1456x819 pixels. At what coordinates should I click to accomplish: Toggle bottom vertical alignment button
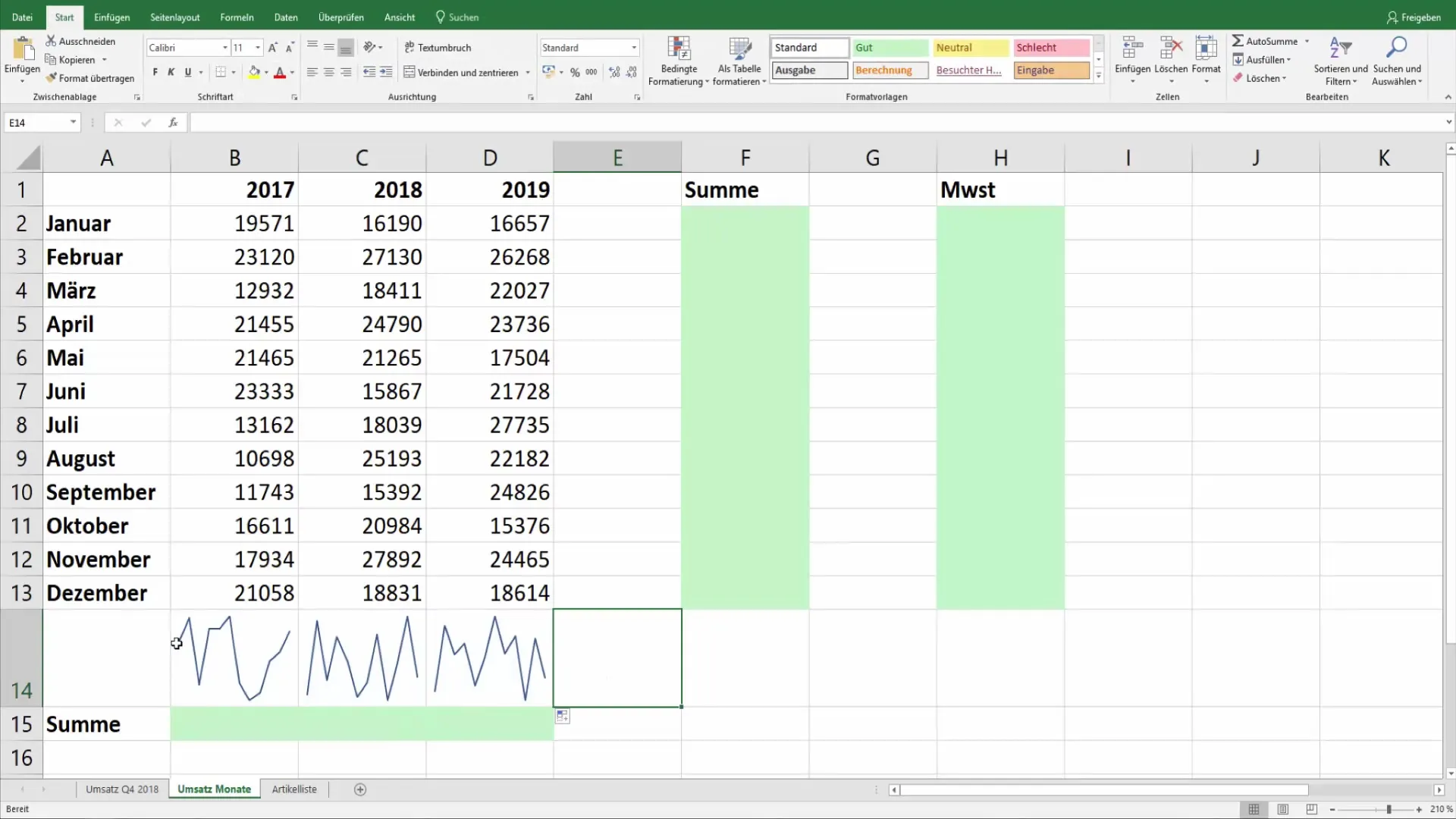point(346,47)
